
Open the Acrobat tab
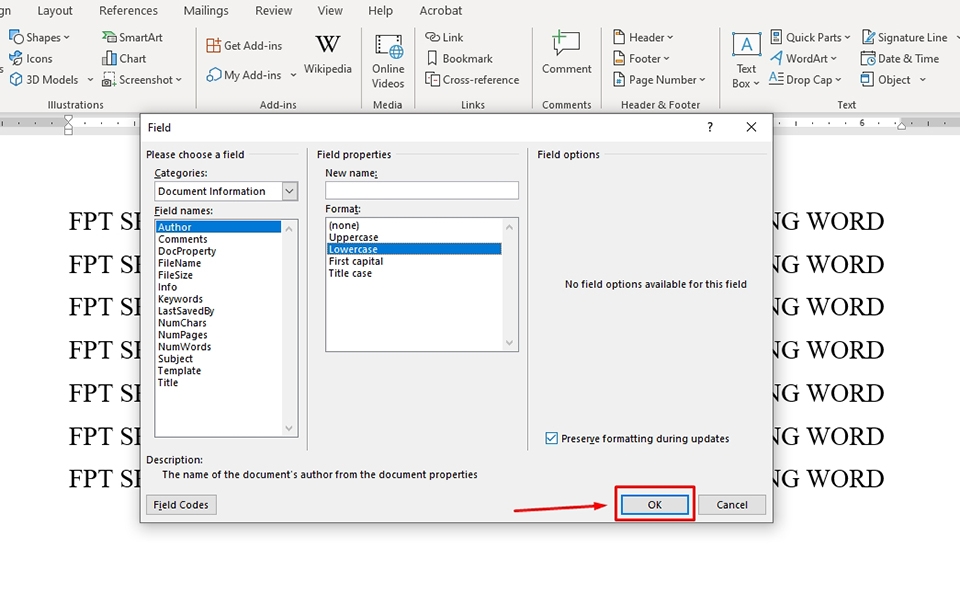coord(441,10)
